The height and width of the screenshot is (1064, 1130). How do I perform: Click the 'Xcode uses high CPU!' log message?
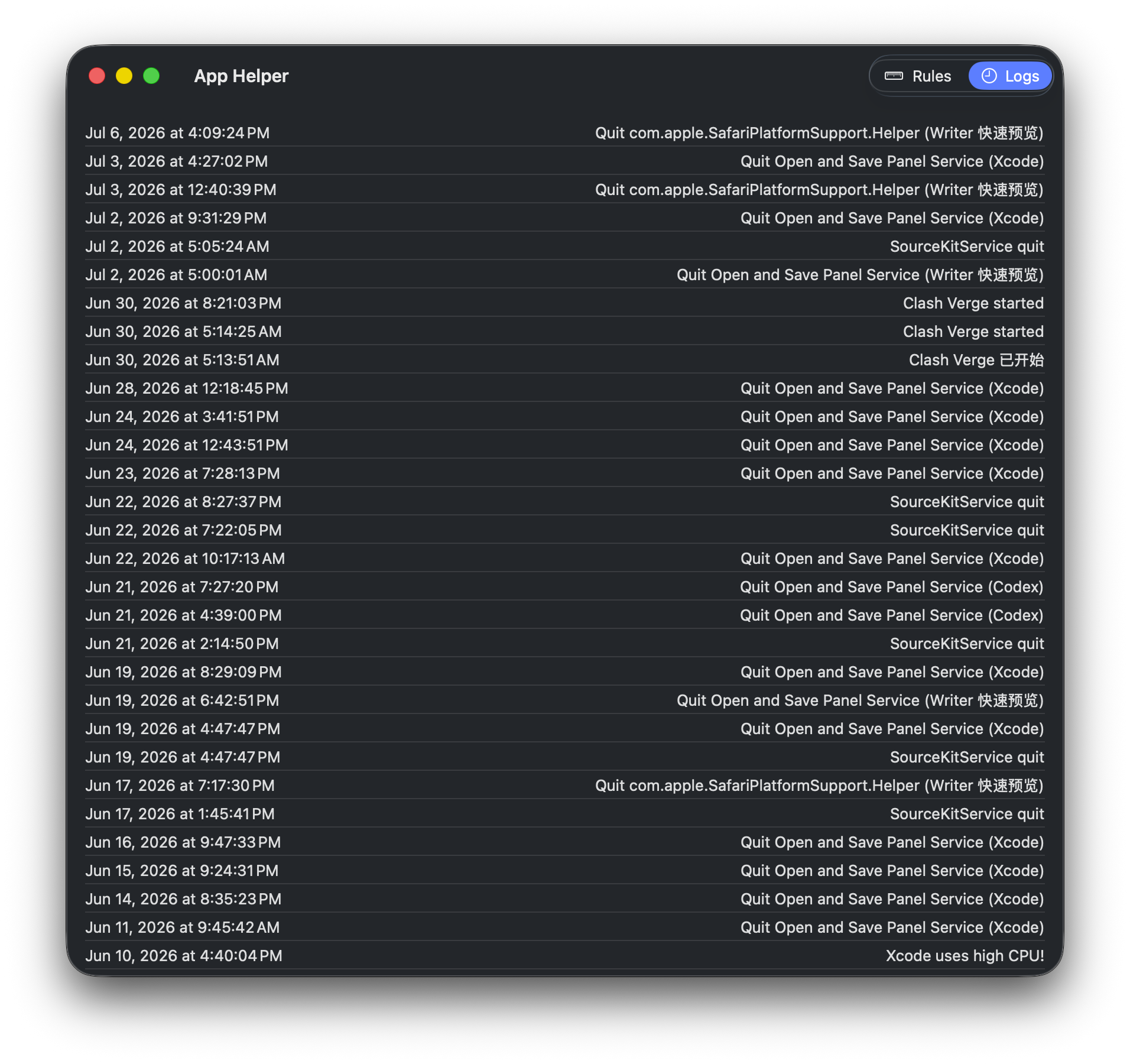click(965, 956)
